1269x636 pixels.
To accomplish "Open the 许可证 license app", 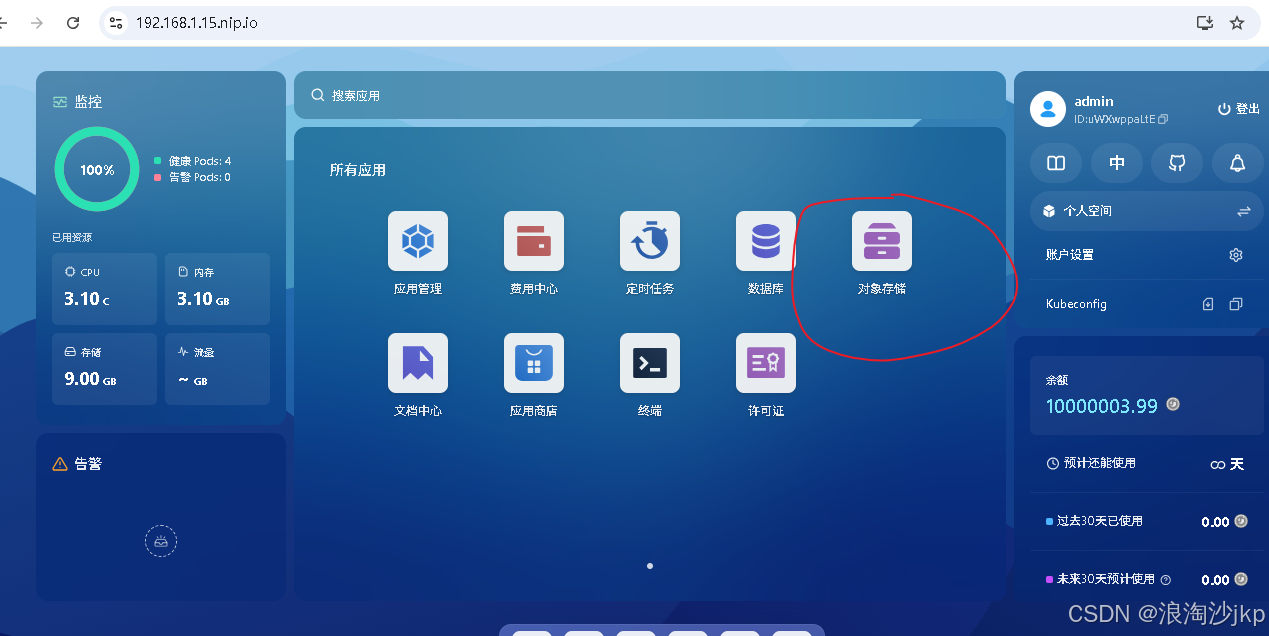I will pos(766,363).
